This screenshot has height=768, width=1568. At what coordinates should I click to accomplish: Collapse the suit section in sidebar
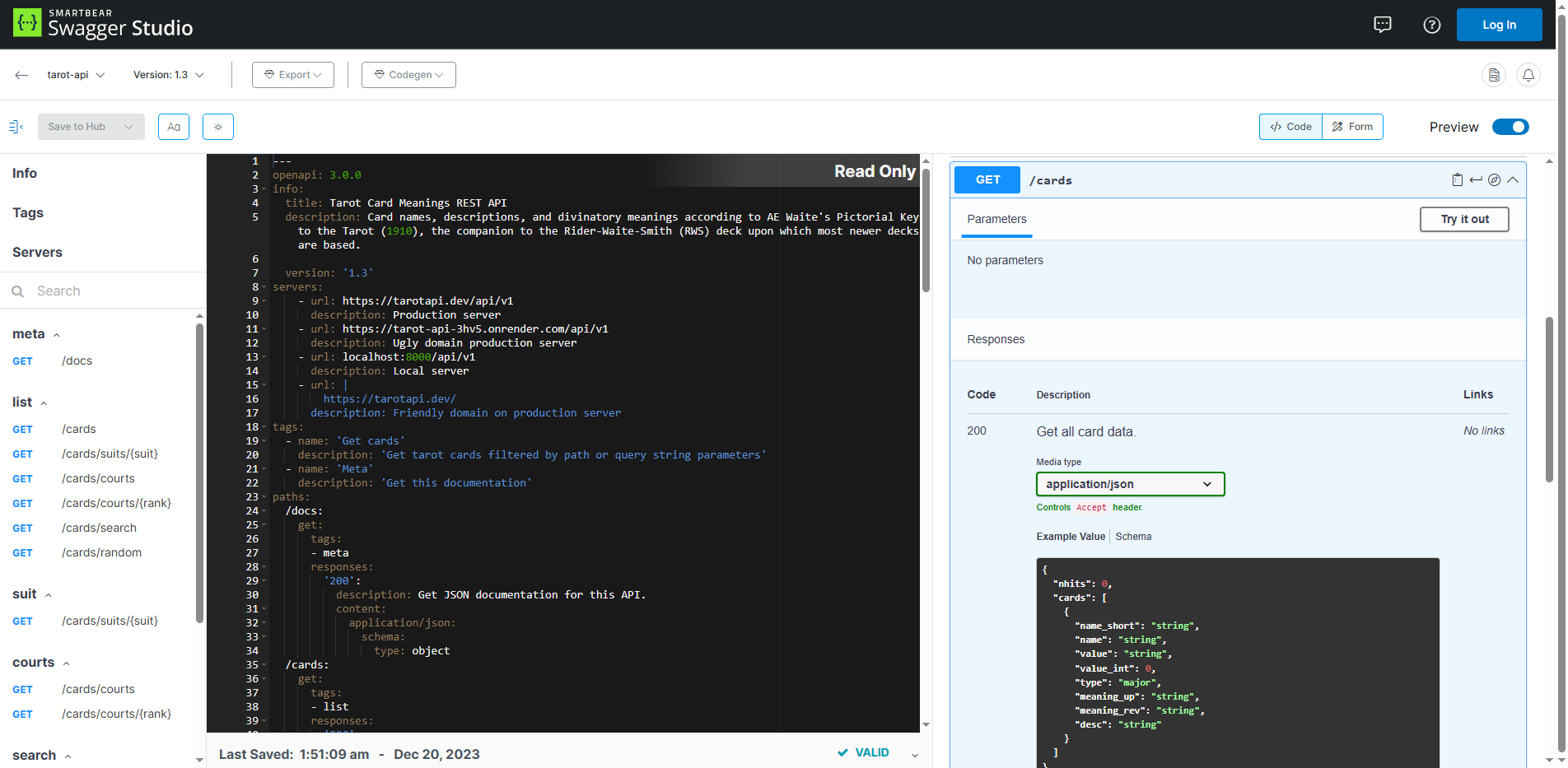[49, 595]
